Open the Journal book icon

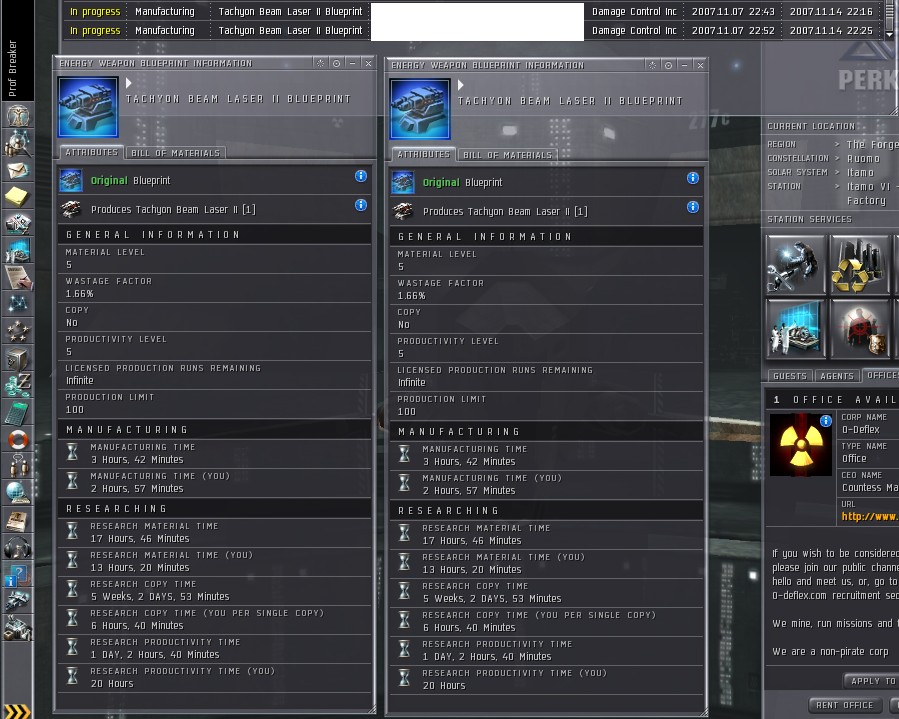(18, 521)
